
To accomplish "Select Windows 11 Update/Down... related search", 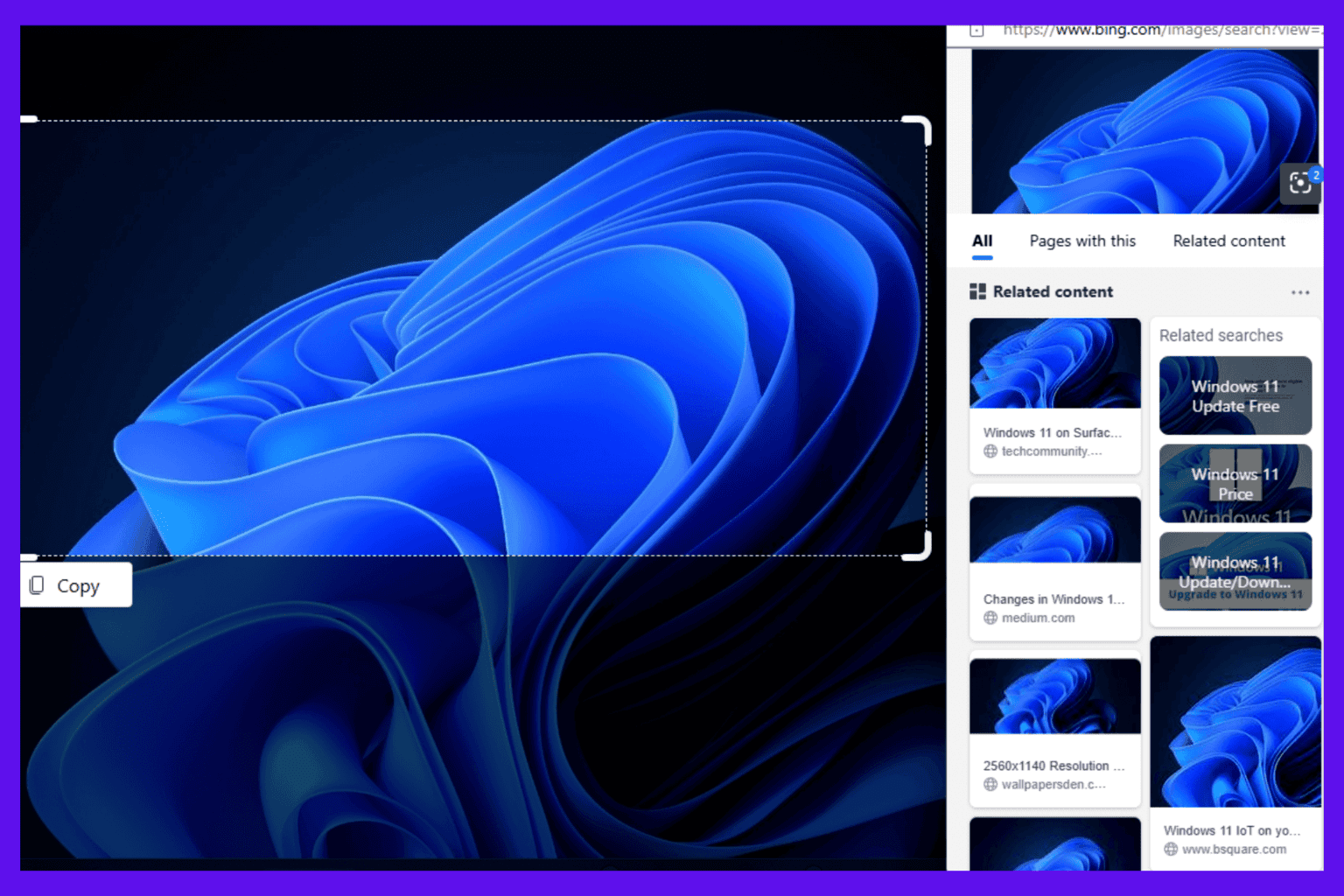I will pos(1235,571).
